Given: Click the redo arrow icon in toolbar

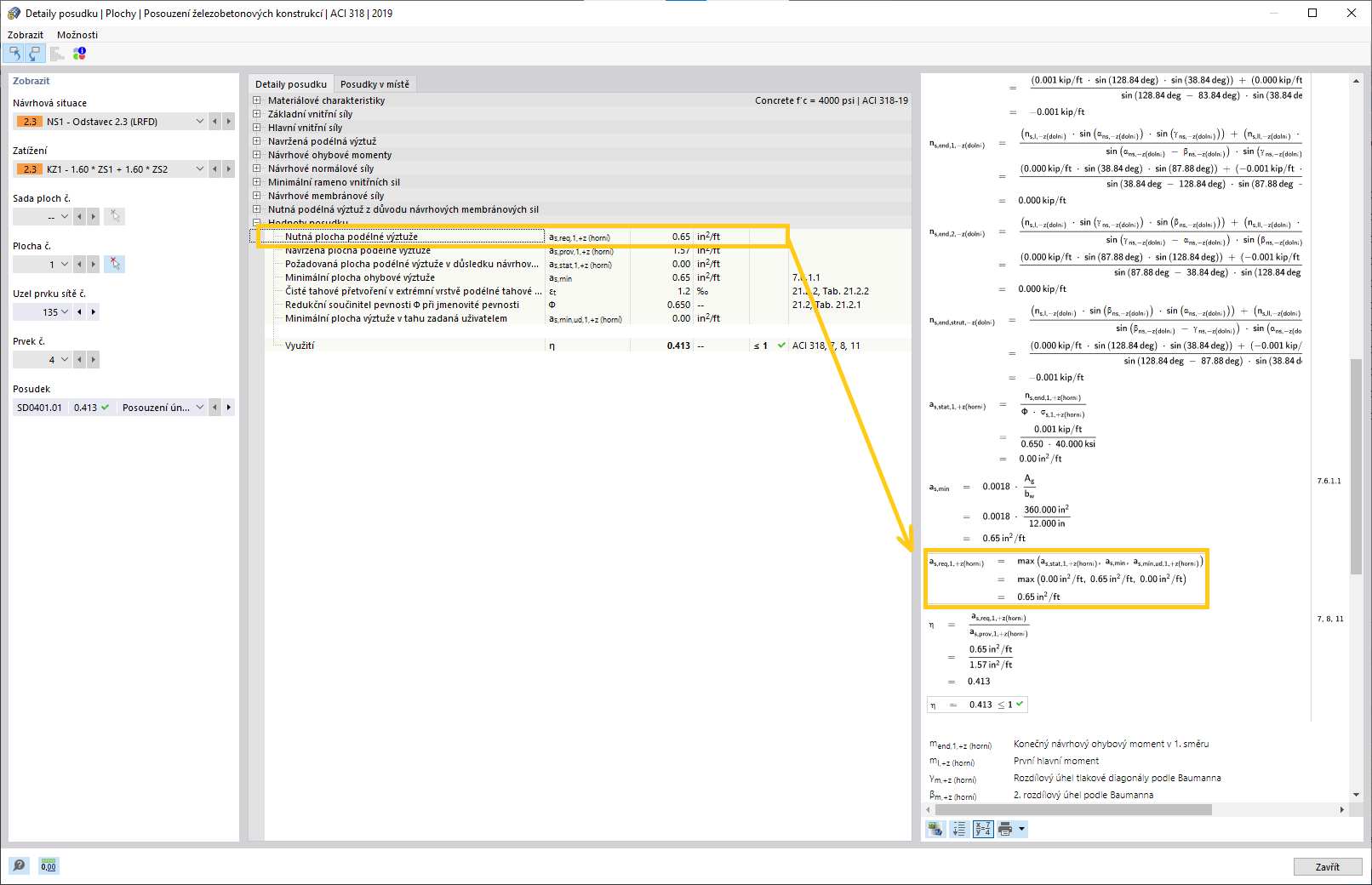Looking at the screenshot, I should 34,53.
